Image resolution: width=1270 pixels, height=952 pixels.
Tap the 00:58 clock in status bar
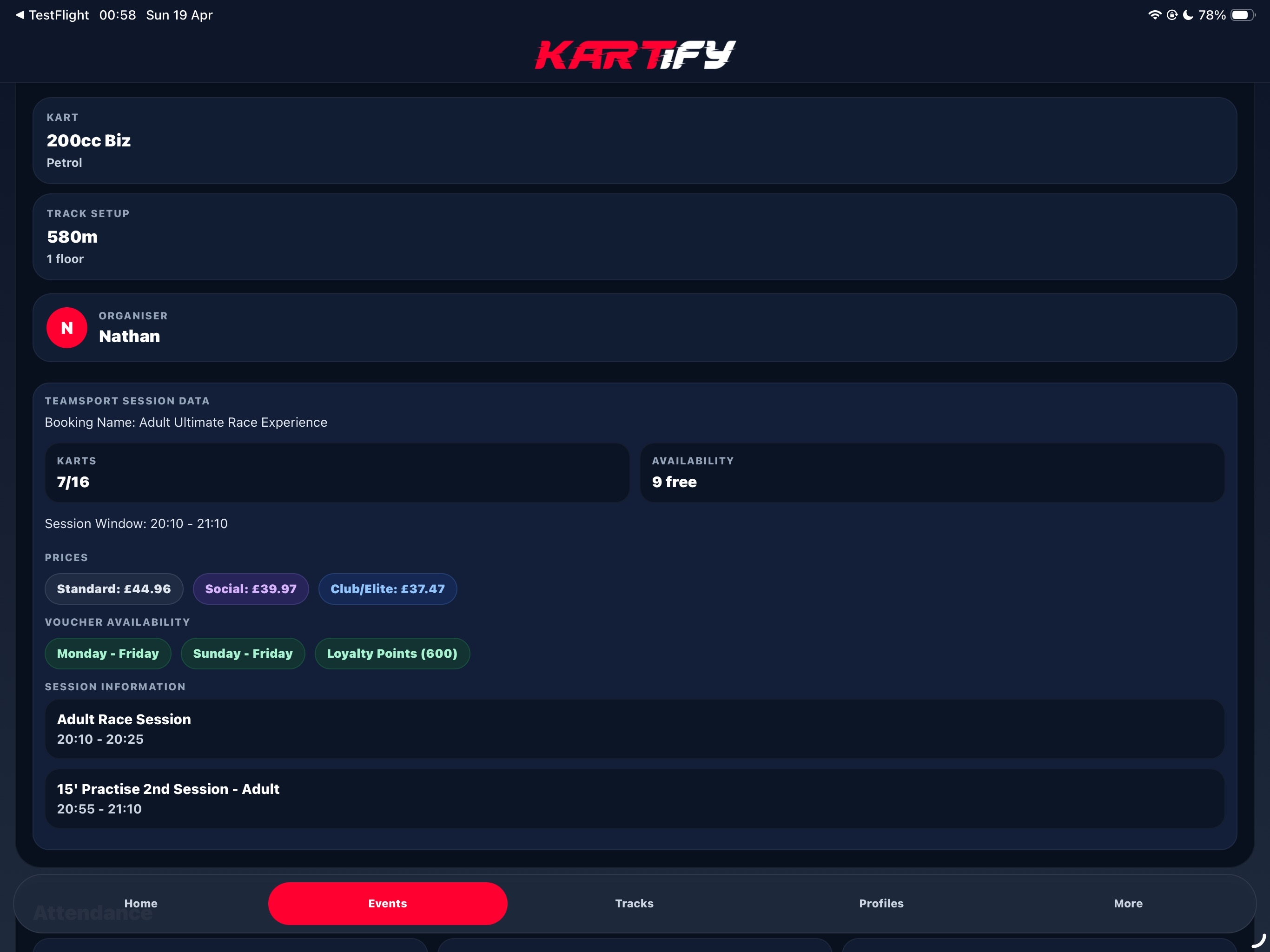click(118, 15)
